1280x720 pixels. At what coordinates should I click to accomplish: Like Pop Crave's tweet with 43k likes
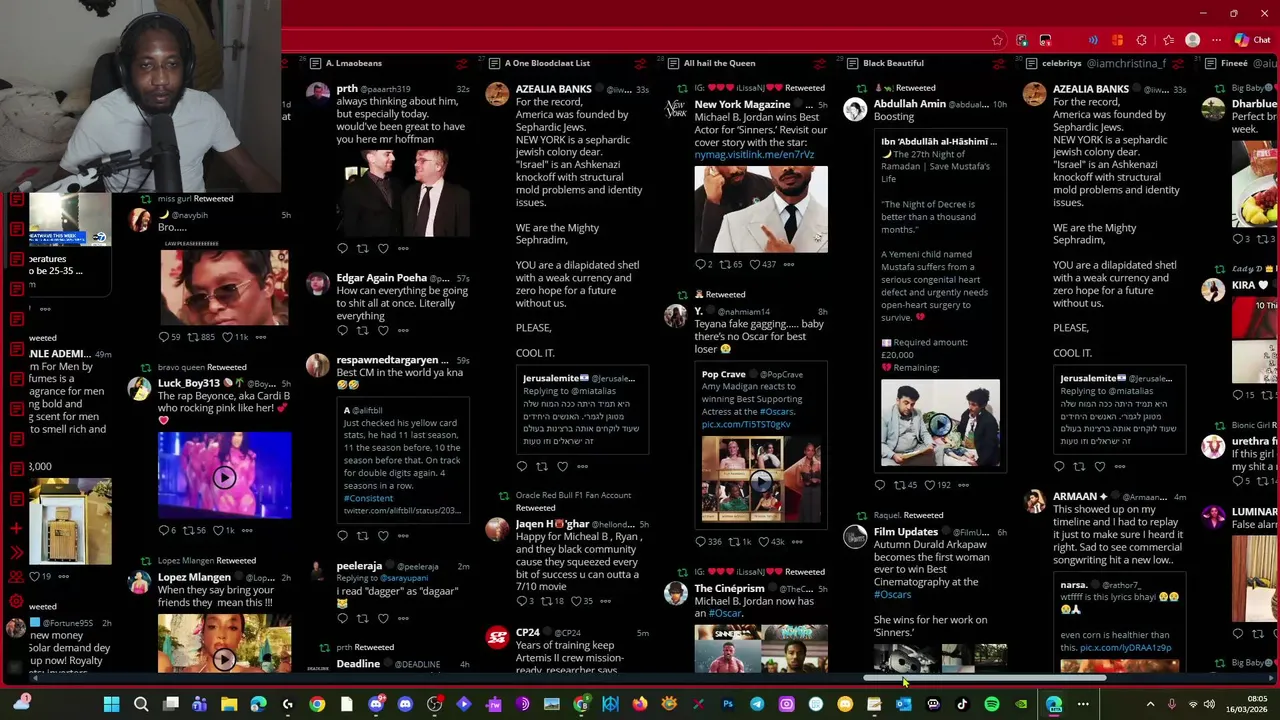click(762, 541)
